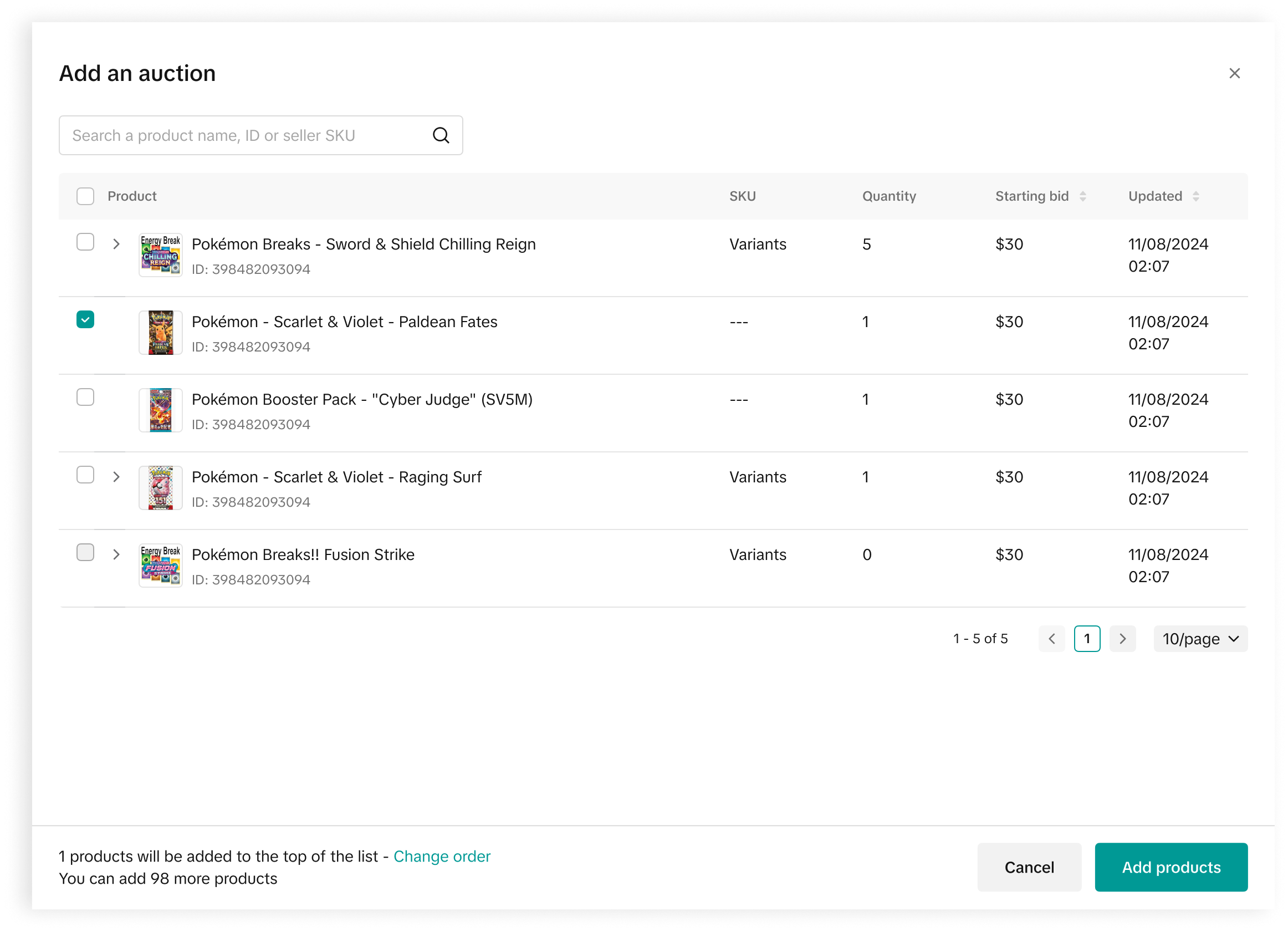Expand Fusion Strike variants chevron
Viewport: 1288px width, 932px height.
(x=116, y=554)
